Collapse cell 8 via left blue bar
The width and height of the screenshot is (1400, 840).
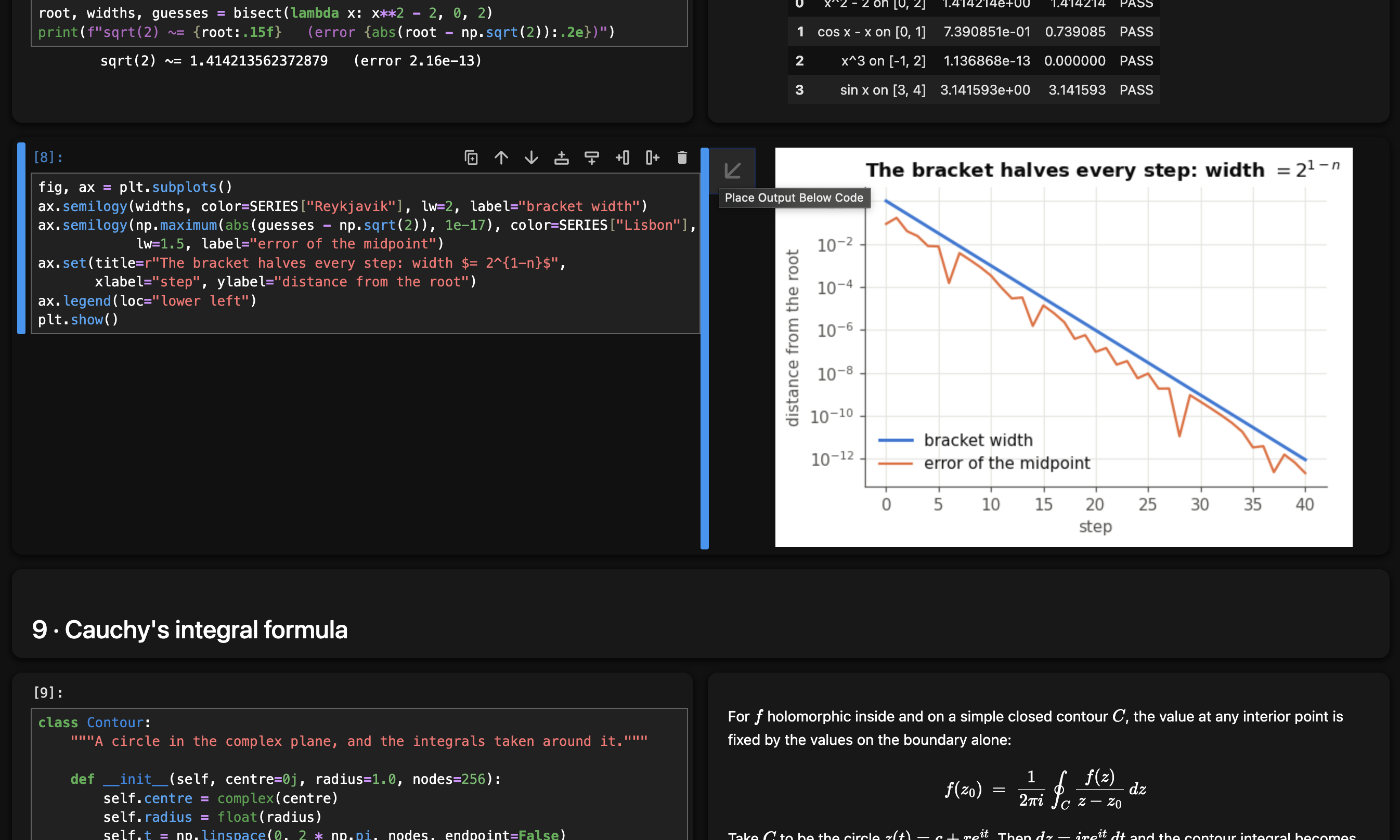coord(21,238)
